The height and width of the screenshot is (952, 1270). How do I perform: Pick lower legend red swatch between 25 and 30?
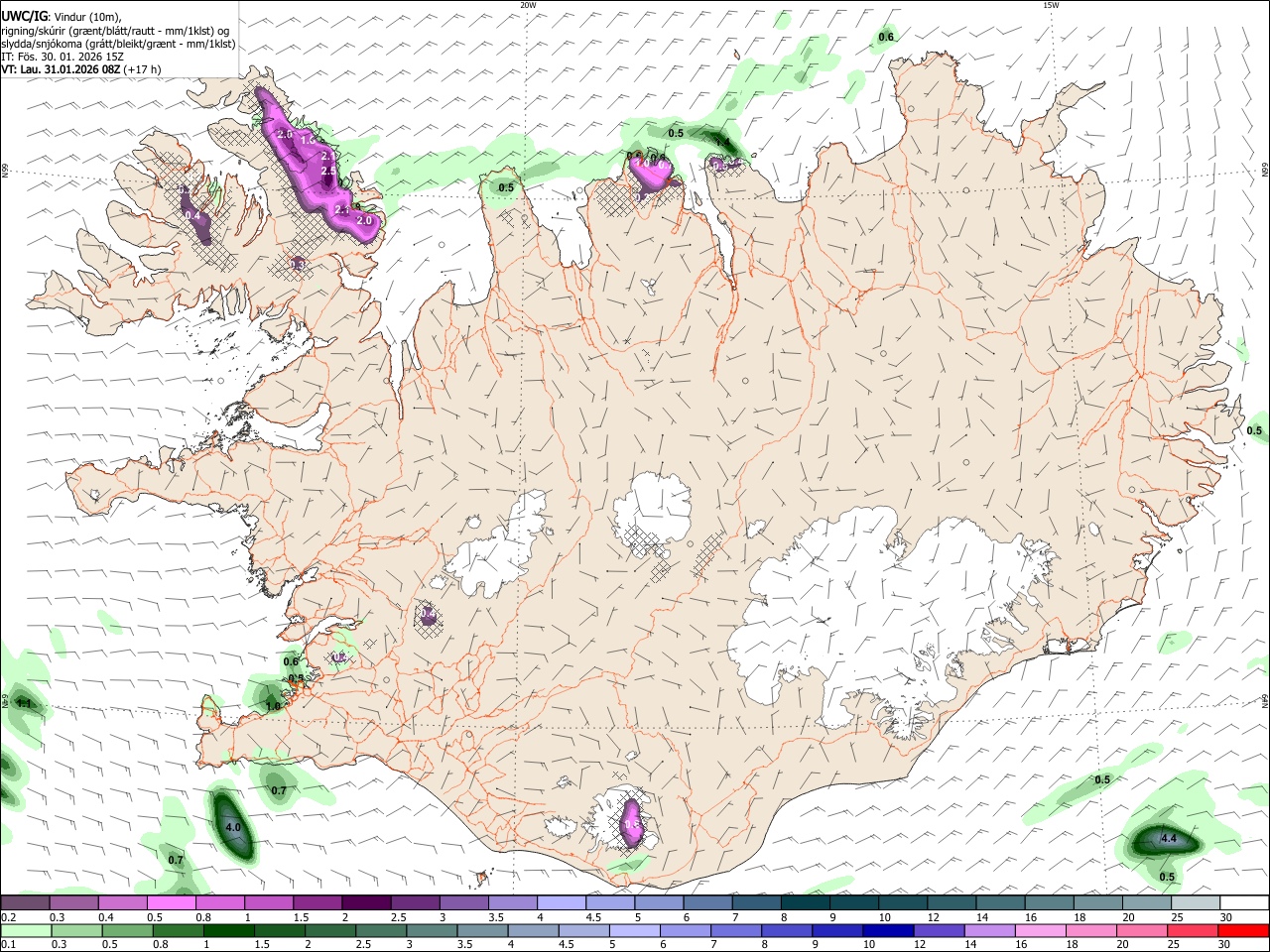click(x=1191, y=930)
